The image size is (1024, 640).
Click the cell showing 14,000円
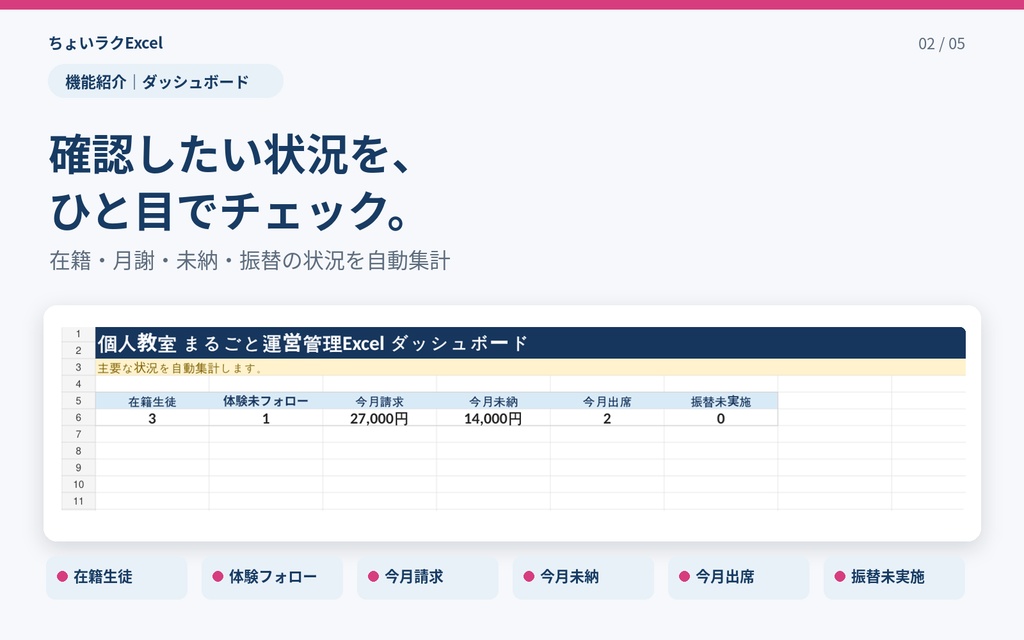pos(493,418)
